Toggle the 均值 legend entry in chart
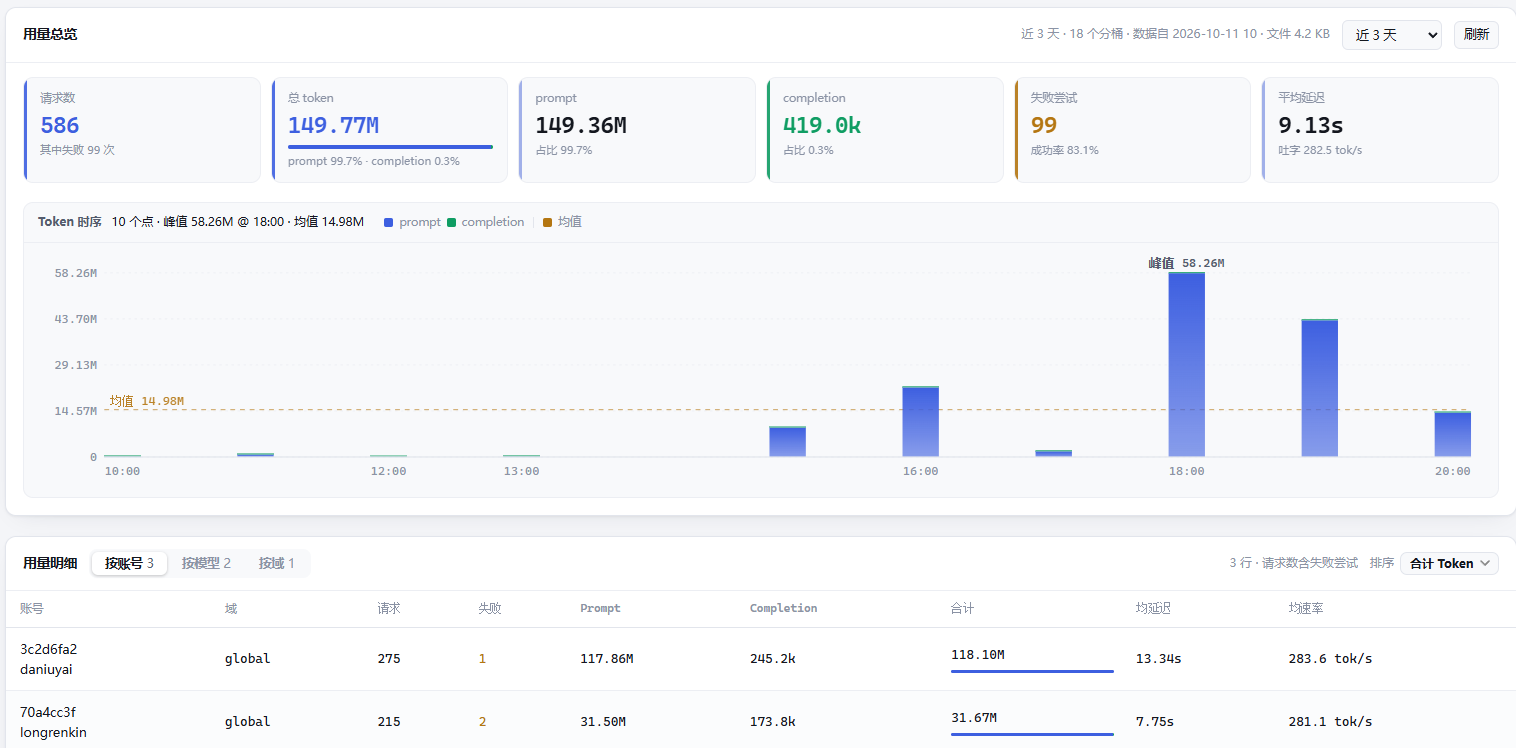The image size is (1516, 748). (x=562, y=222)
